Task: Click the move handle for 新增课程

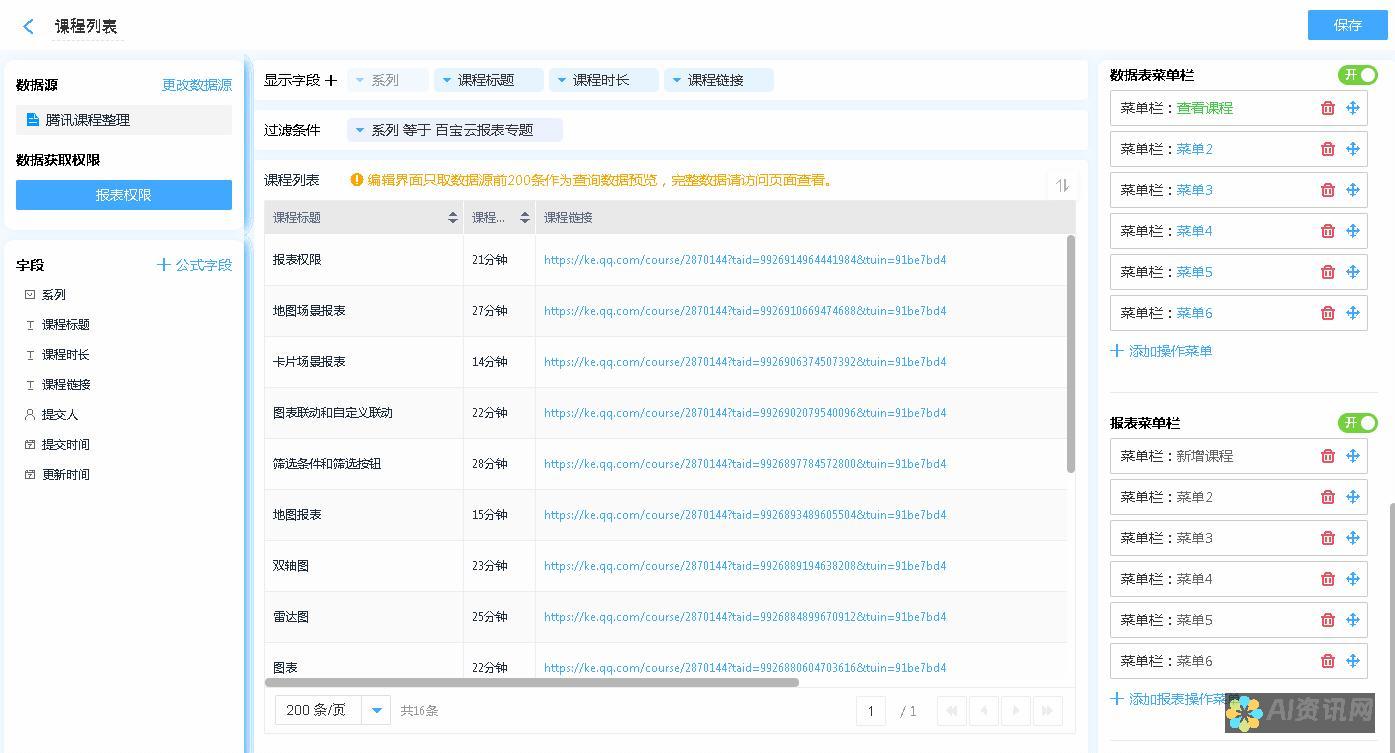Action: (x=1353, y=456)
